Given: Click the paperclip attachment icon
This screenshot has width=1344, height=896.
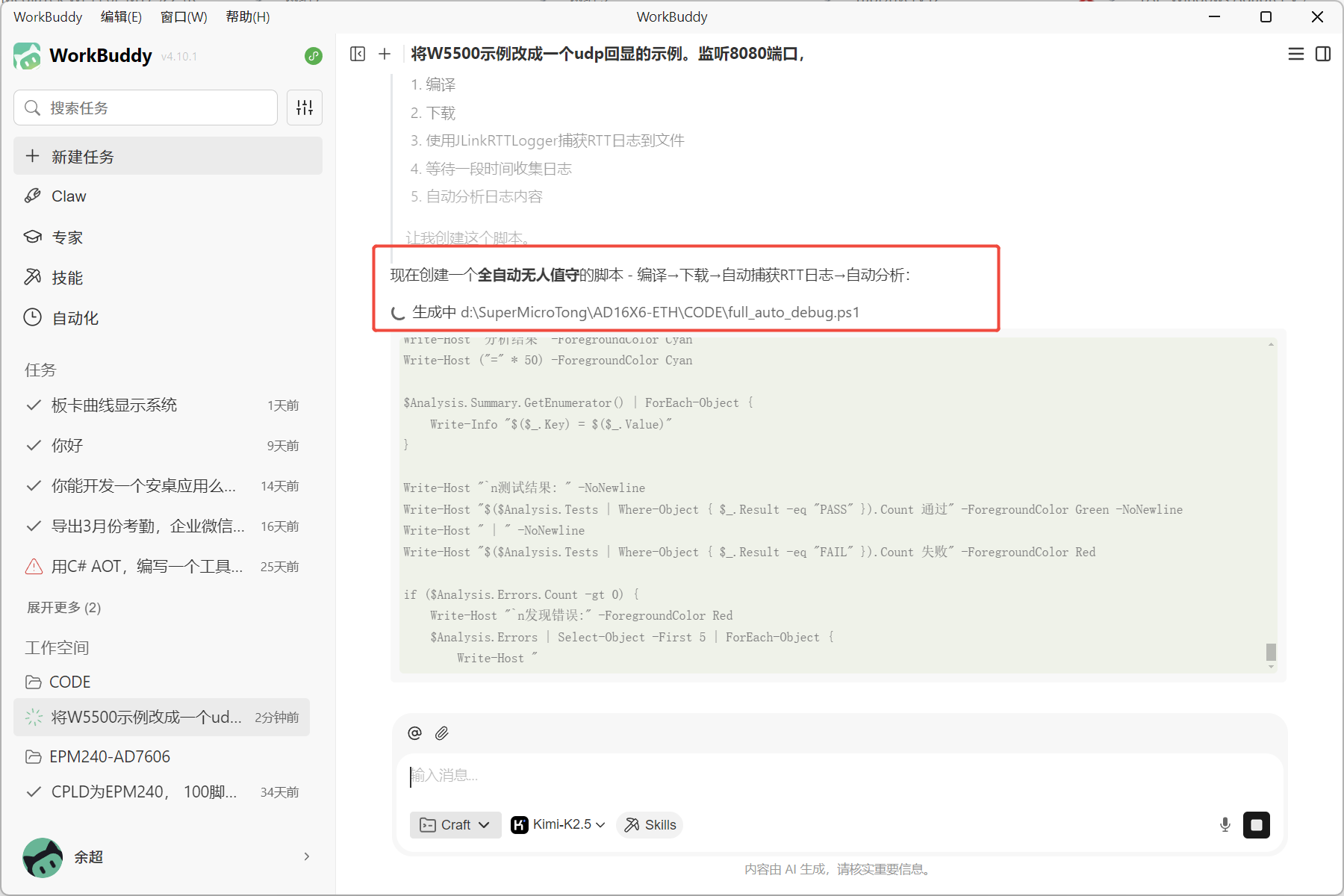Looking at the screenshot, I should tap(442, 733).
